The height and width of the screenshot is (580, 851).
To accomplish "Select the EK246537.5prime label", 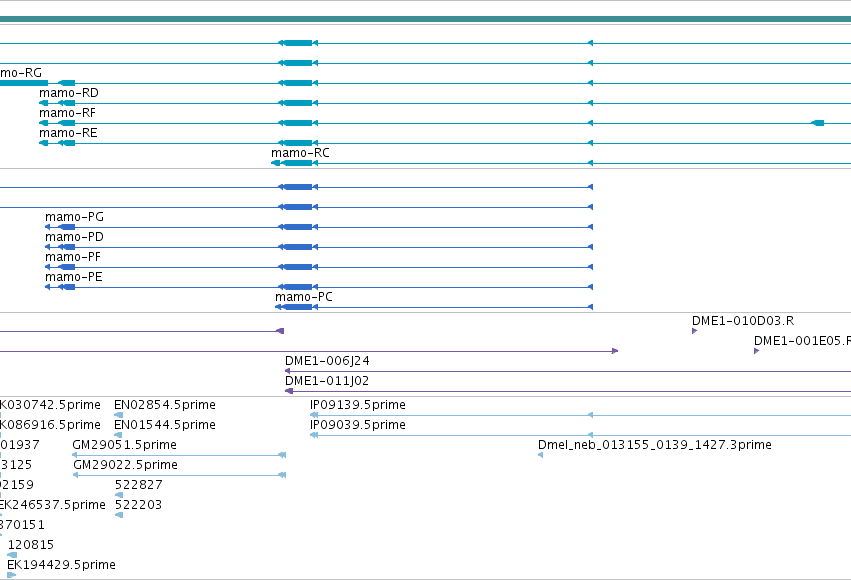I will (53, 505).
